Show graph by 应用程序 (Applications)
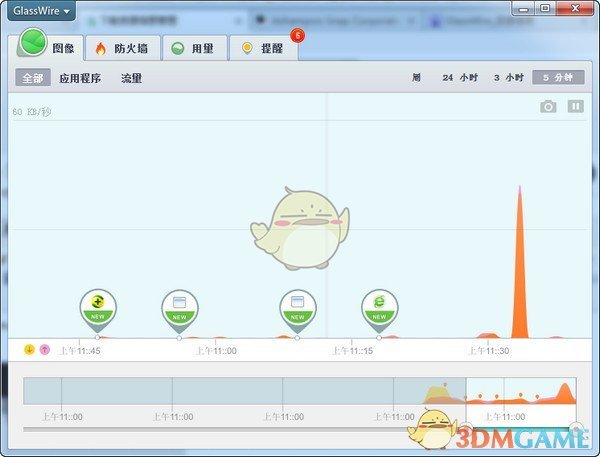The height and width of the screenshot is (457, 600). pyautogui.click(x=80, y=78)
